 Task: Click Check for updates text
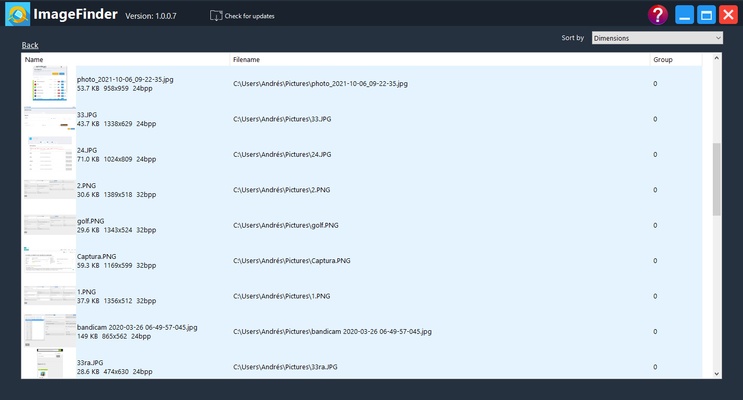pos(249,16)
